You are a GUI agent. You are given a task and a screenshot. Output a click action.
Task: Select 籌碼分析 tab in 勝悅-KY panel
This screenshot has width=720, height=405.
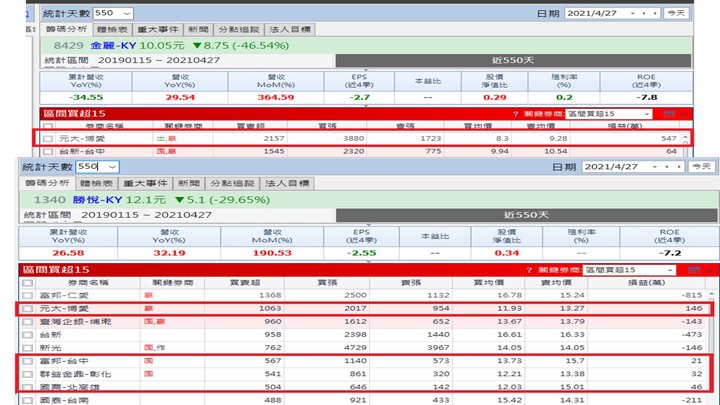pyautogui.click(x=47, y=183)
